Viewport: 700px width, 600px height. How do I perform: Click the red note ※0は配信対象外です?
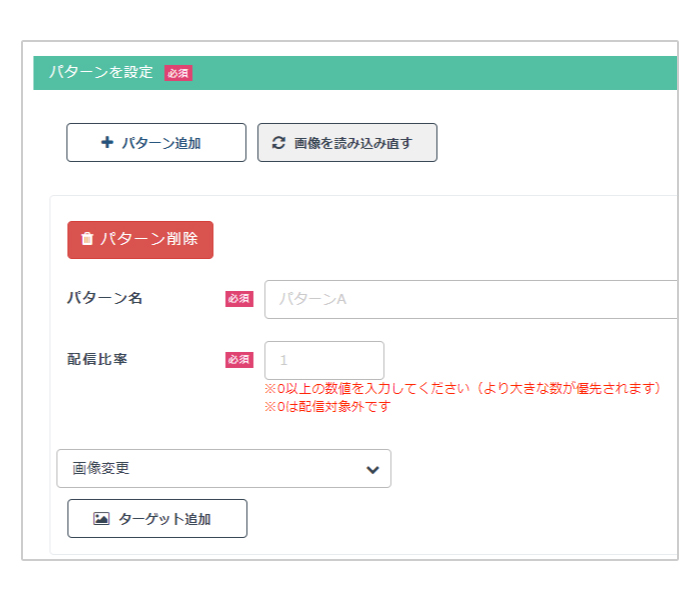point(328,406)
